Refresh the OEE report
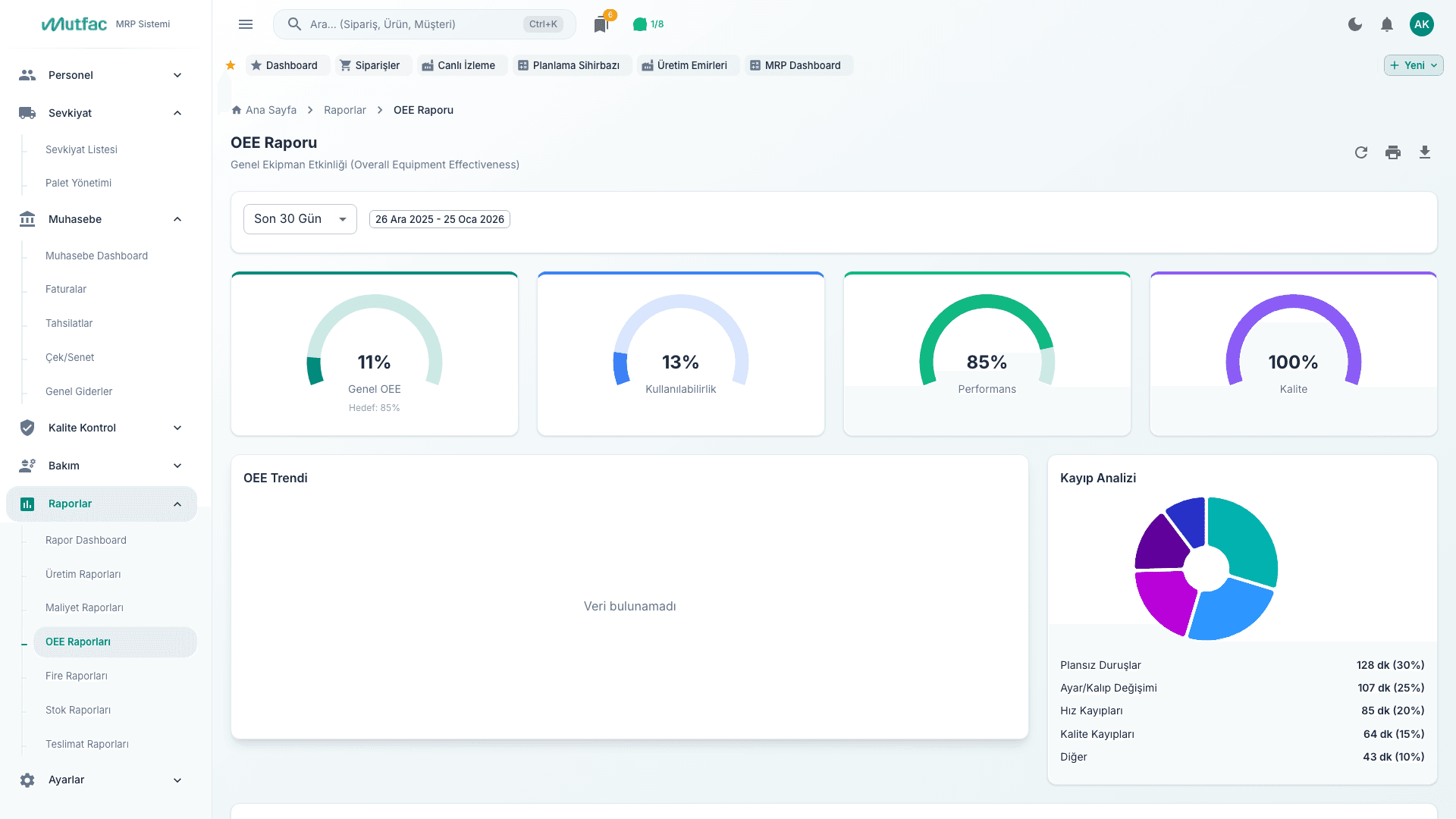This screenshot has width=1456, height=819. (x=1361, y=152)
